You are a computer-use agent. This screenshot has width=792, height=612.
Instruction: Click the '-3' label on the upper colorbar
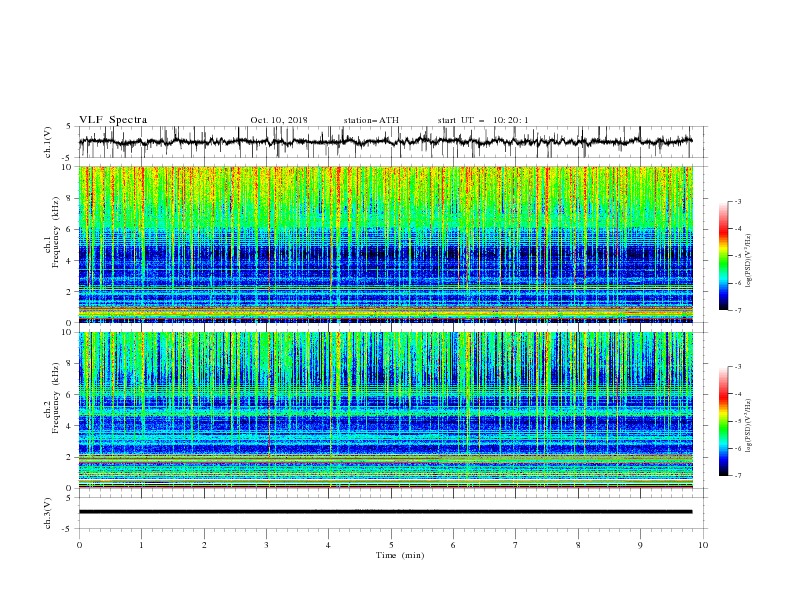[x=737, y=201]
